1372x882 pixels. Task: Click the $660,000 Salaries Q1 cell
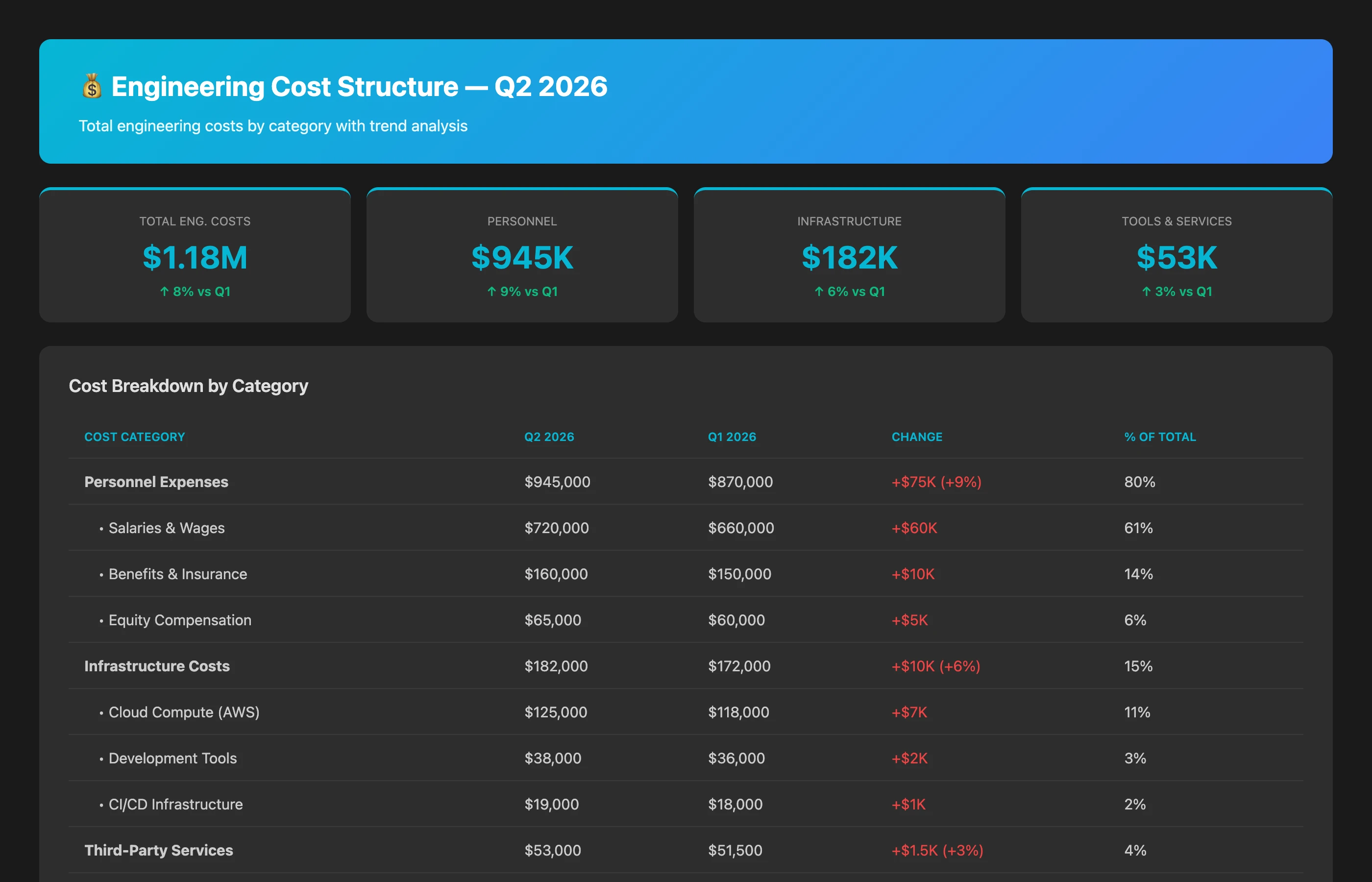(x=741, y=528)
